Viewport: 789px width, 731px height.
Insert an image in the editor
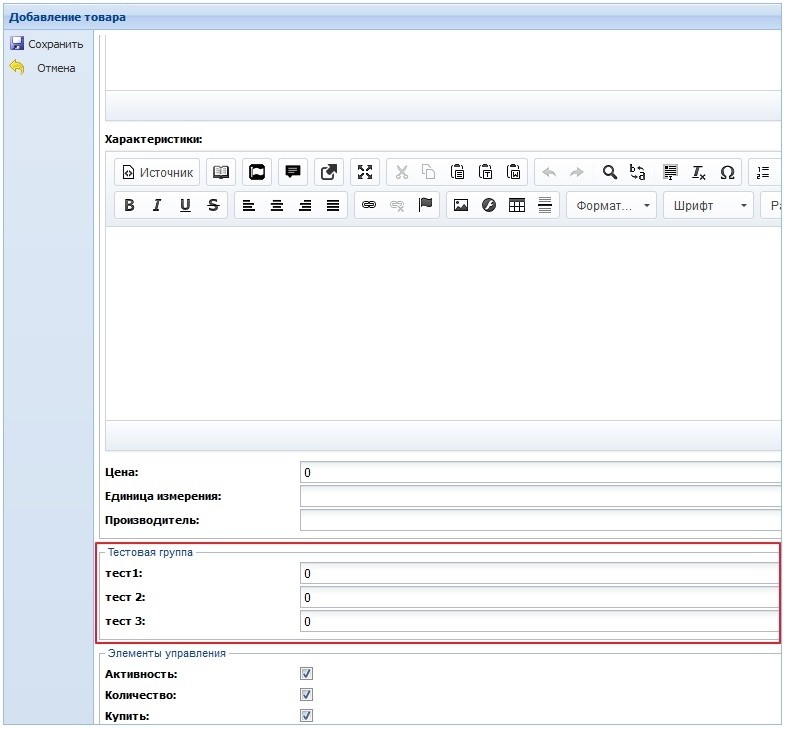tap(461, 205)
